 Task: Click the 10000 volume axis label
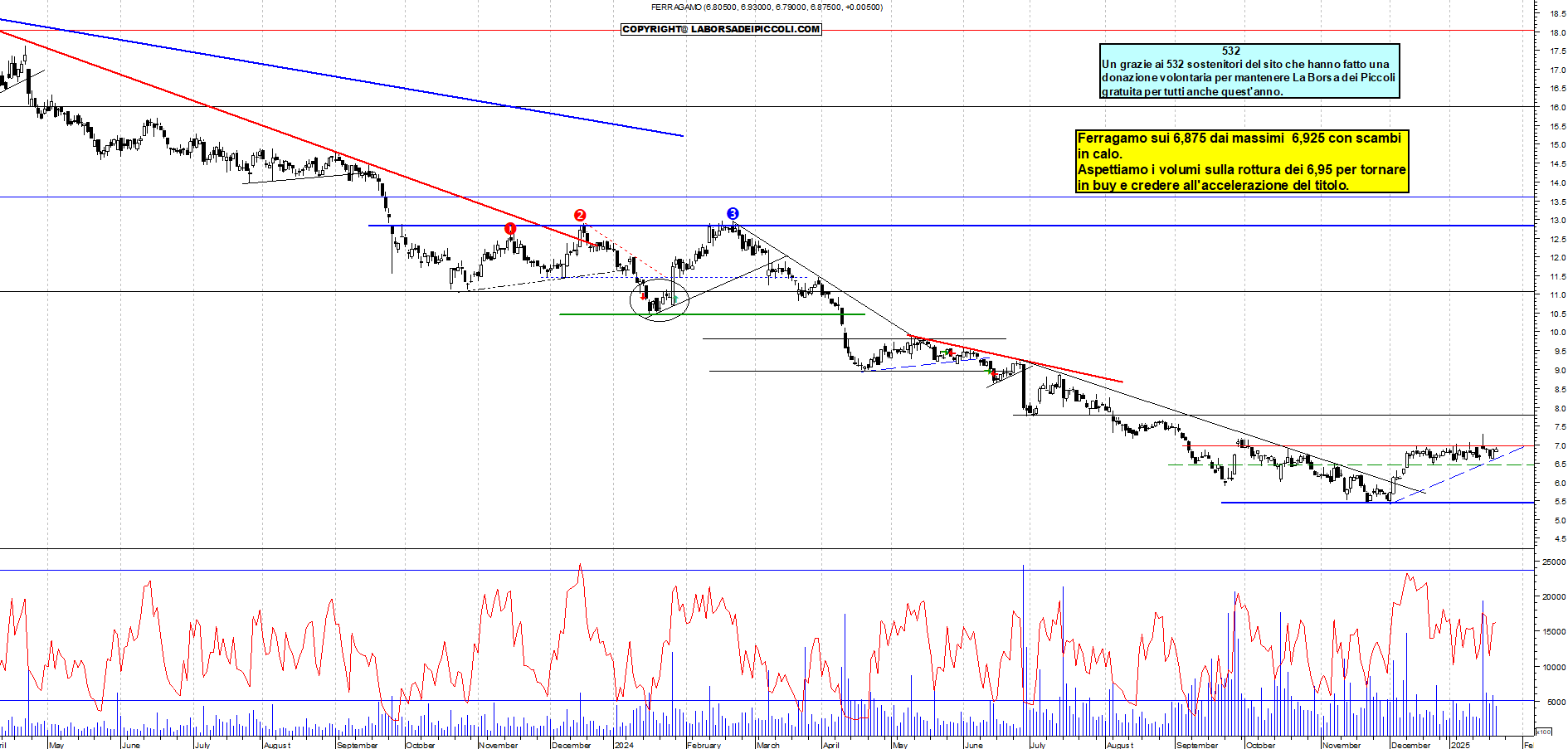pyautogui.click(x=1554, y=668)
